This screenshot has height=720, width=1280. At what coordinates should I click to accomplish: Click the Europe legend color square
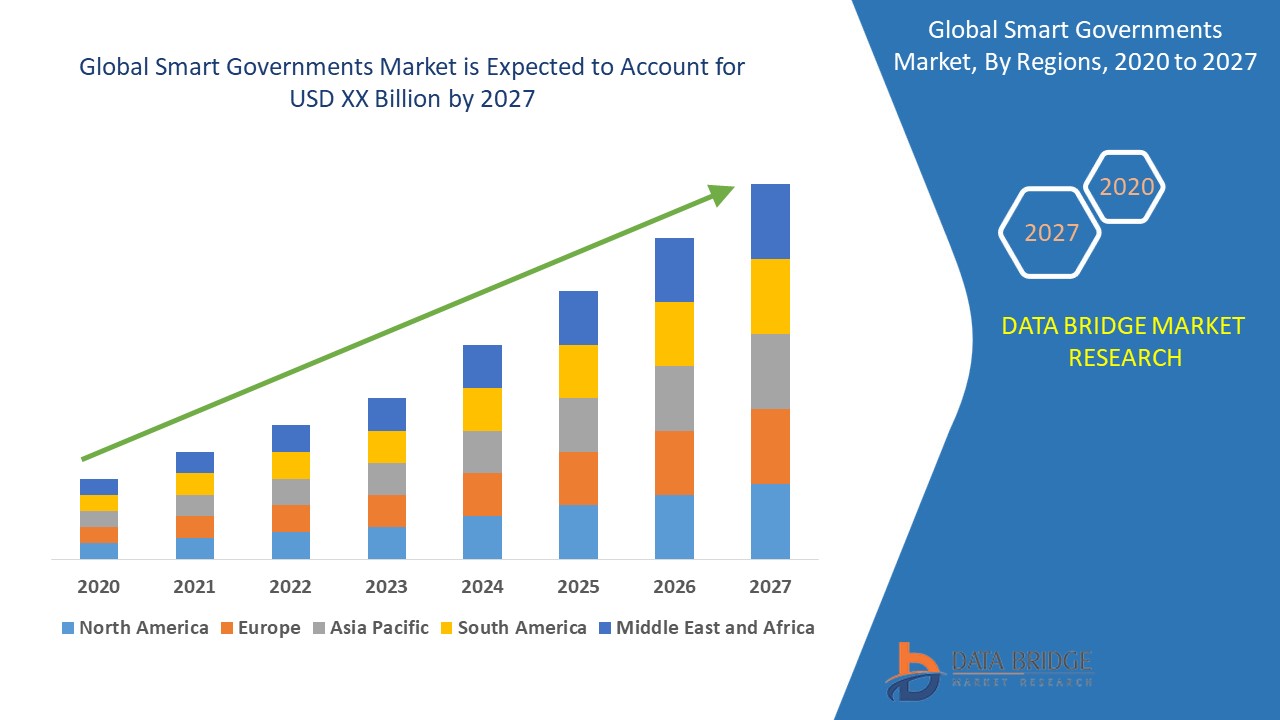pyautogui.click(x=227, y=628)
